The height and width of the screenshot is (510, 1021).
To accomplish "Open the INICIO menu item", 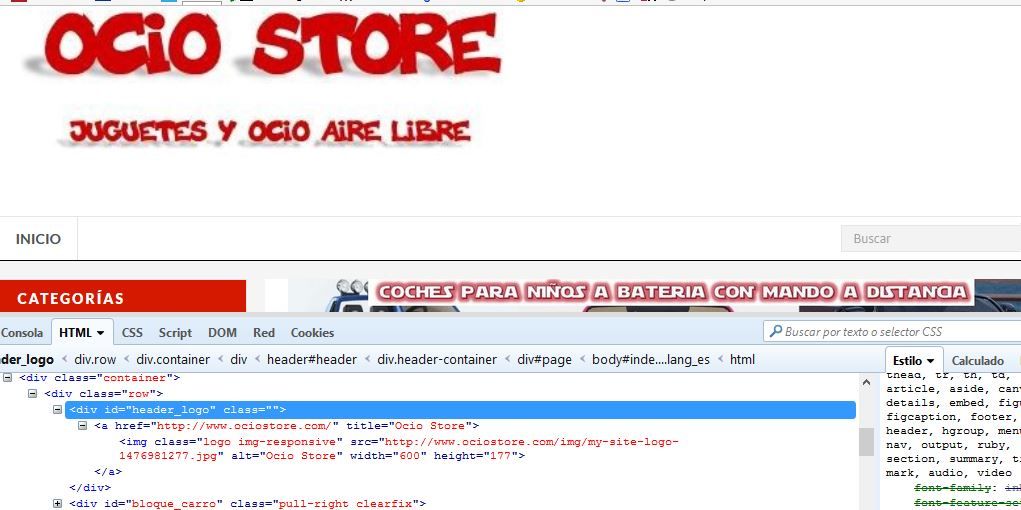I will click(x=38, y=239).
